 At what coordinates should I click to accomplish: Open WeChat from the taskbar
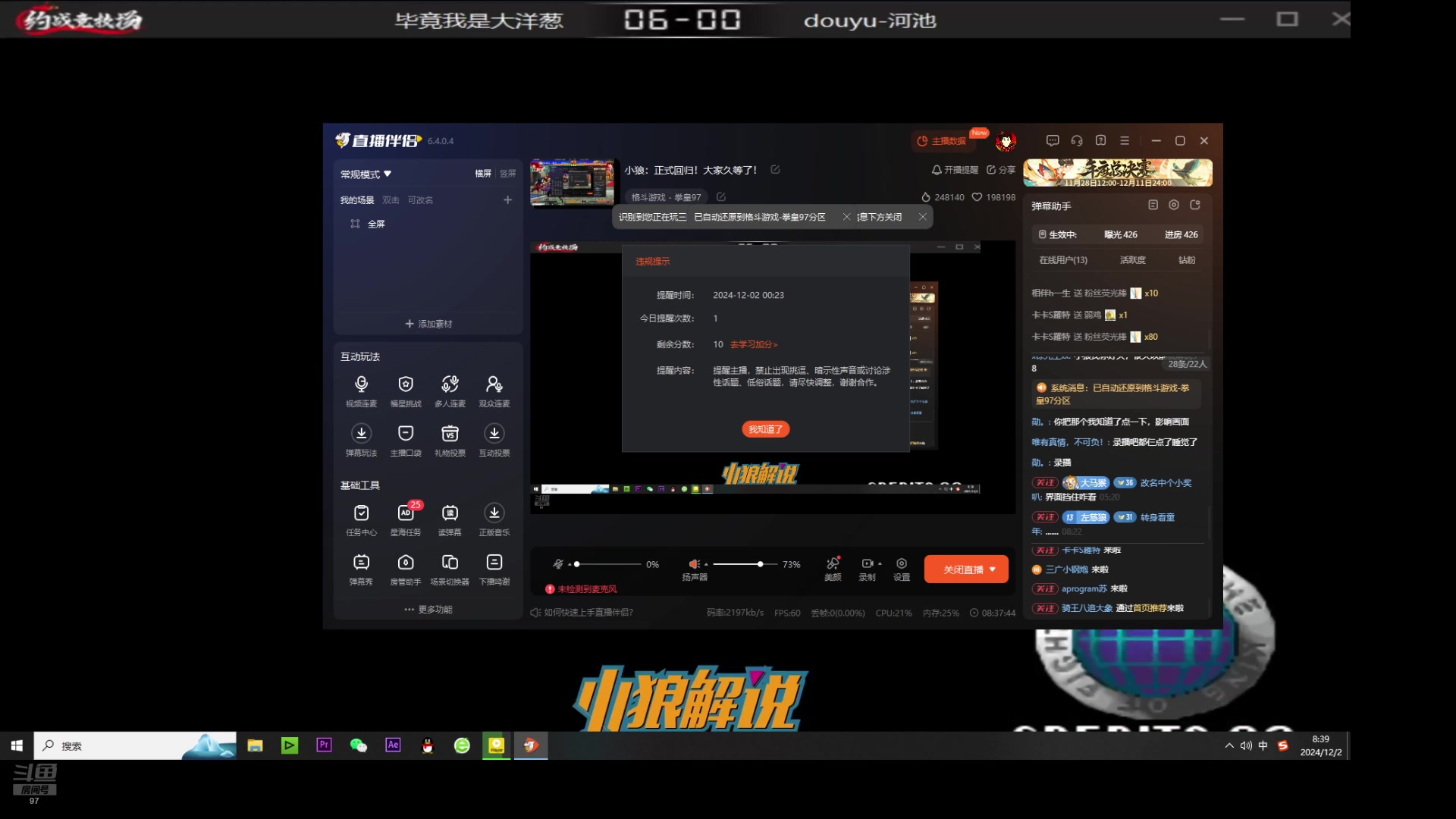(358, 745)
